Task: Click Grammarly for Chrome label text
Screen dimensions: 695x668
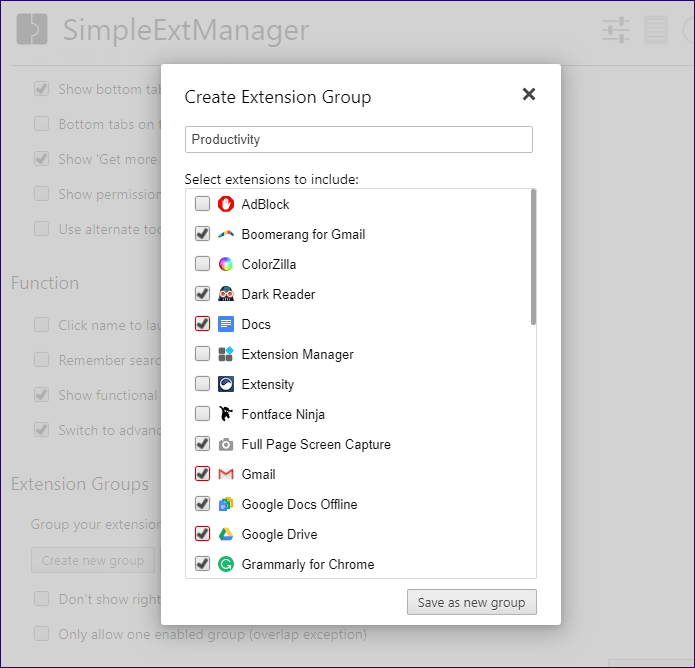Action: tap(308, 565)
